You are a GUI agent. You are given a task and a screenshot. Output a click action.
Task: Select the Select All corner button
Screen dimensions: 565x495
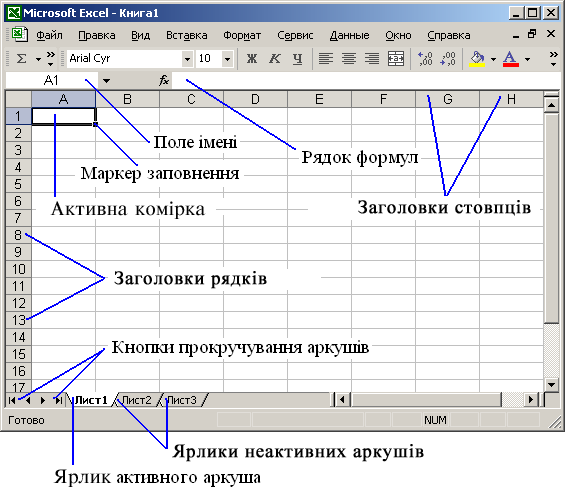19,99
